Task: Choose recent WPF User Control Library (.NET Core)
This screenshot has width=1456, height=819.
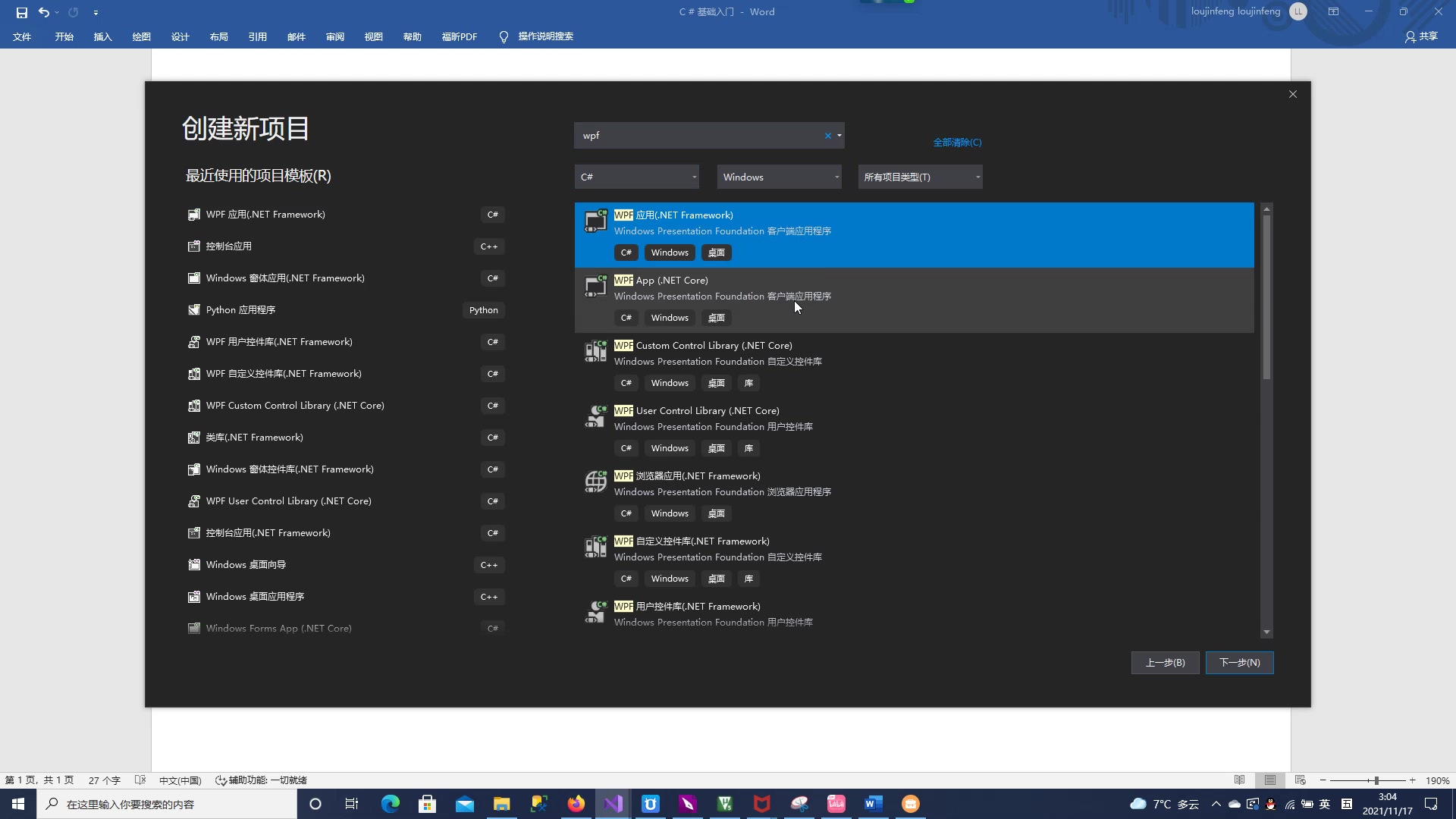Action: coord(346,501)
